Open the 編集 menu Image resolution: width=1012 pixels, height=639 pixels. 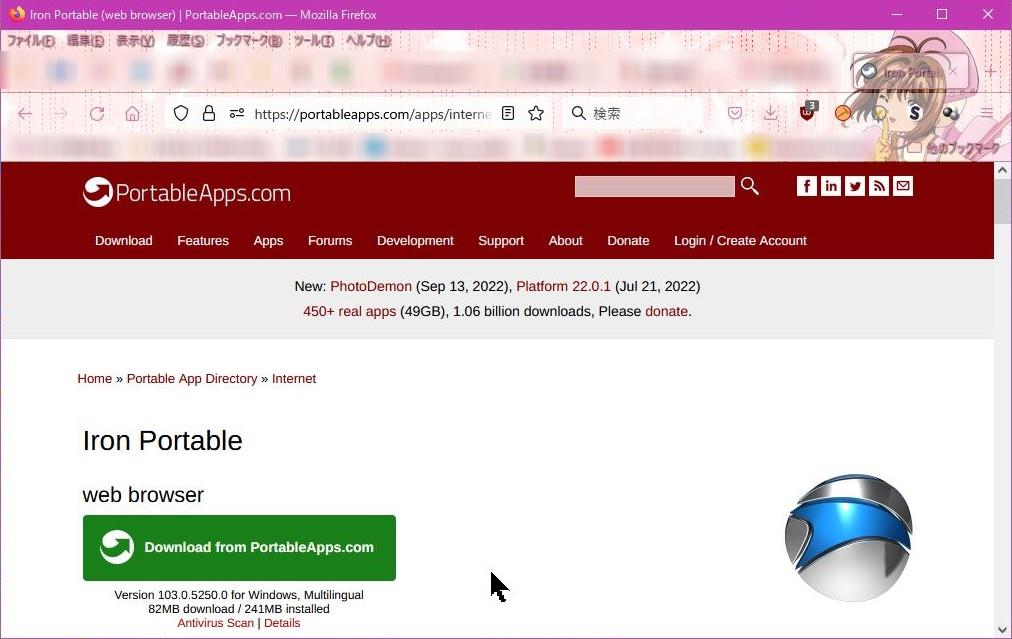click(x=85, y=41)
